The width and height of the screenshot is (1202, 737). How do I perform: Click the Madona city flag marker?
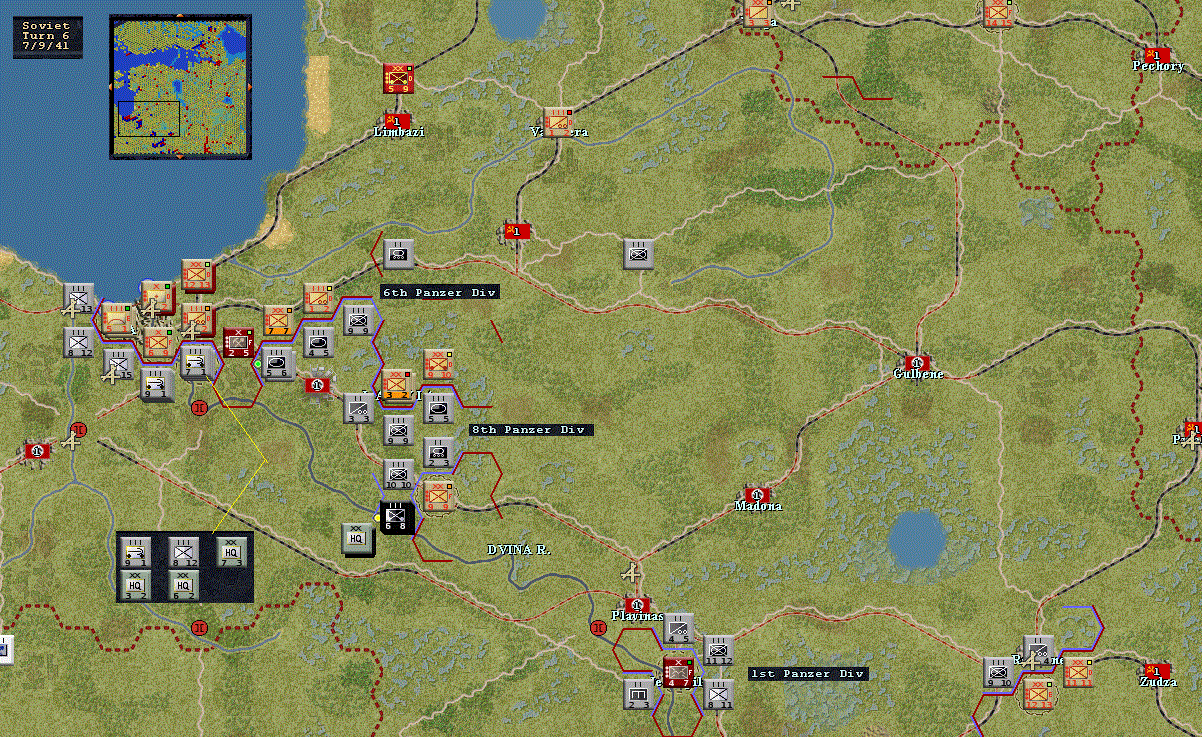click(x=756, y=494)
